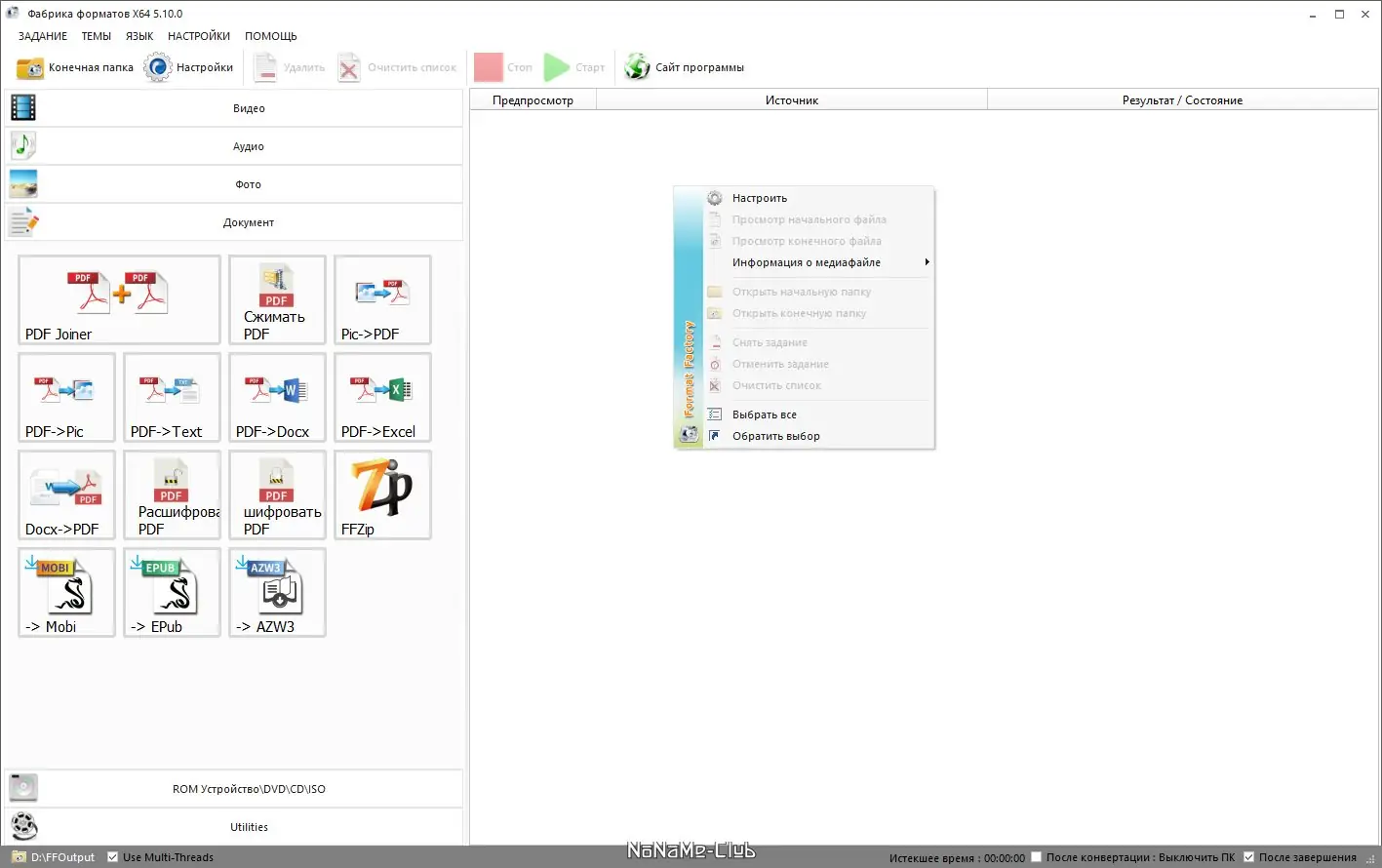1382x868 pixels.
Task: Click Снять задание in context menu
Action: coord(818,342)
